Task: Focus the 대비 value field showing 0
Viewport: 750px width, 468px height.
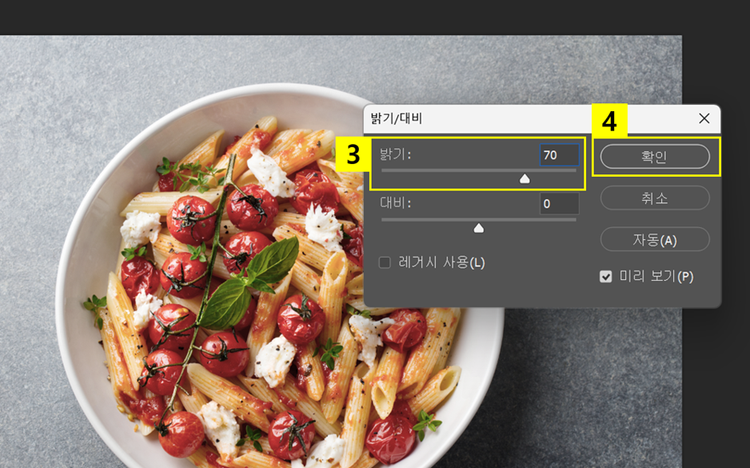Action: 559,204
